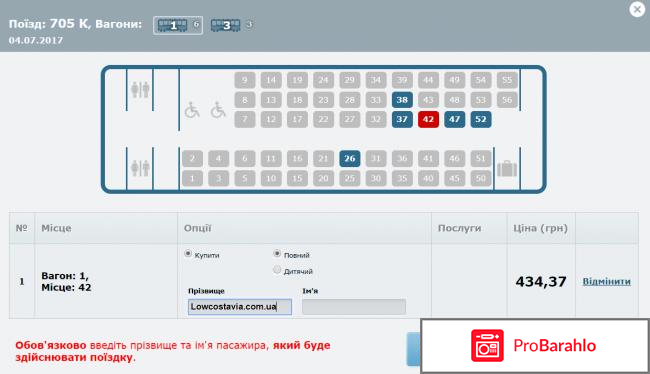Viewport: 650px width, 374px height.
Task: Deselect the red seat 42
Action: [428, 119]
